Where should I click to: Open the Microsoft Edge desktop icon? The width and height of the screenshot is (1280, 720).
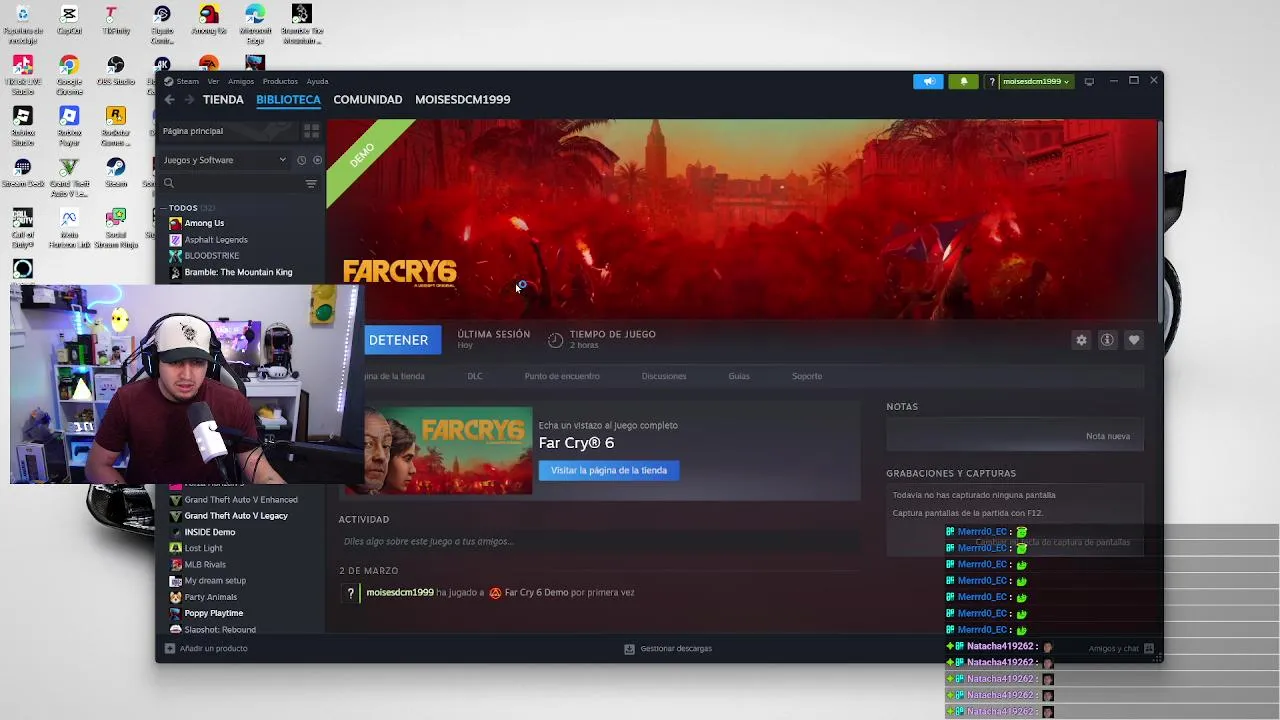click(255, 24)
